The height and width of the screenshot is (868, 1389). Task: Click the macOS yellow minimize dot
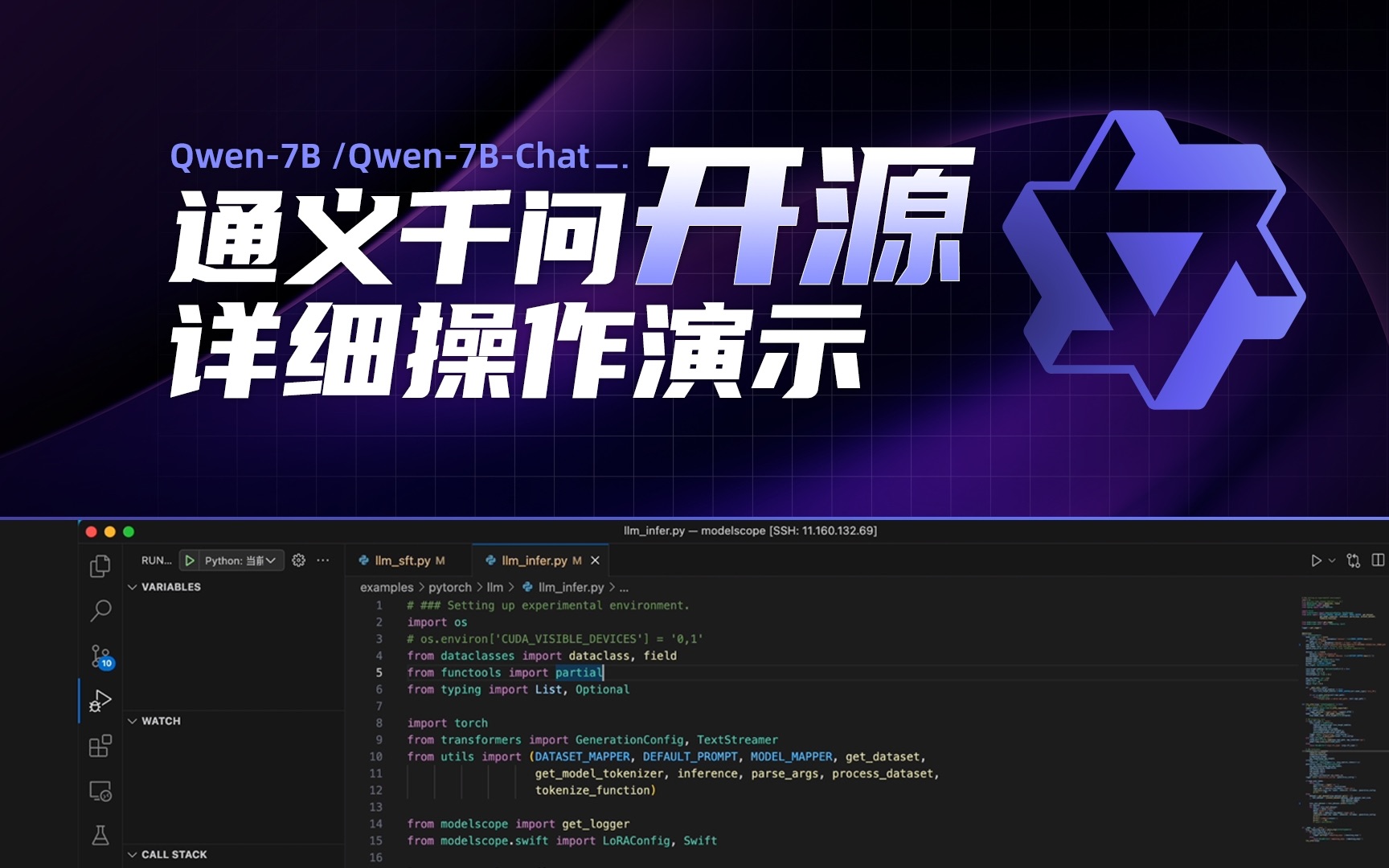[110, 531]
